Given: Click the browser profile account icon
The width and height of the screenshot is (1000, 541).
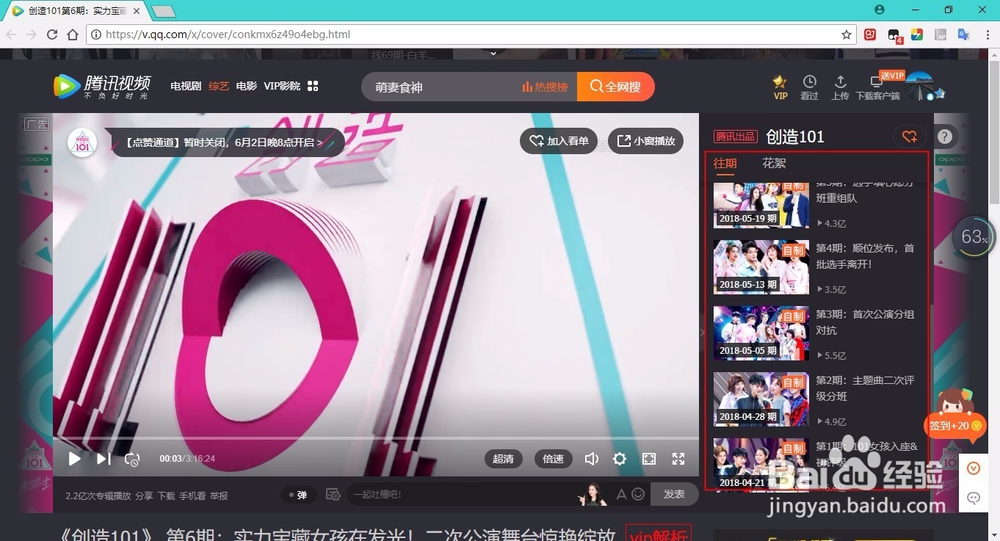Looking at the screenshot, I should click(879, 10).
